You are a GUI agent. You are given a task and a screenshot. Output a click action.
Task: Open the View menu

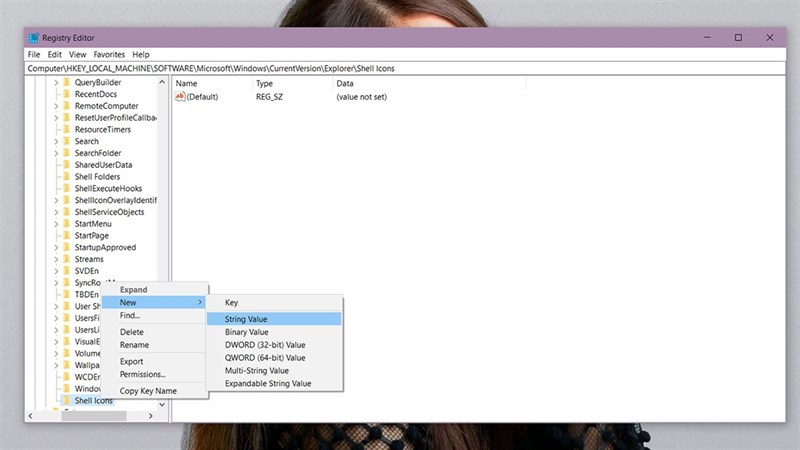coord(78,54)
